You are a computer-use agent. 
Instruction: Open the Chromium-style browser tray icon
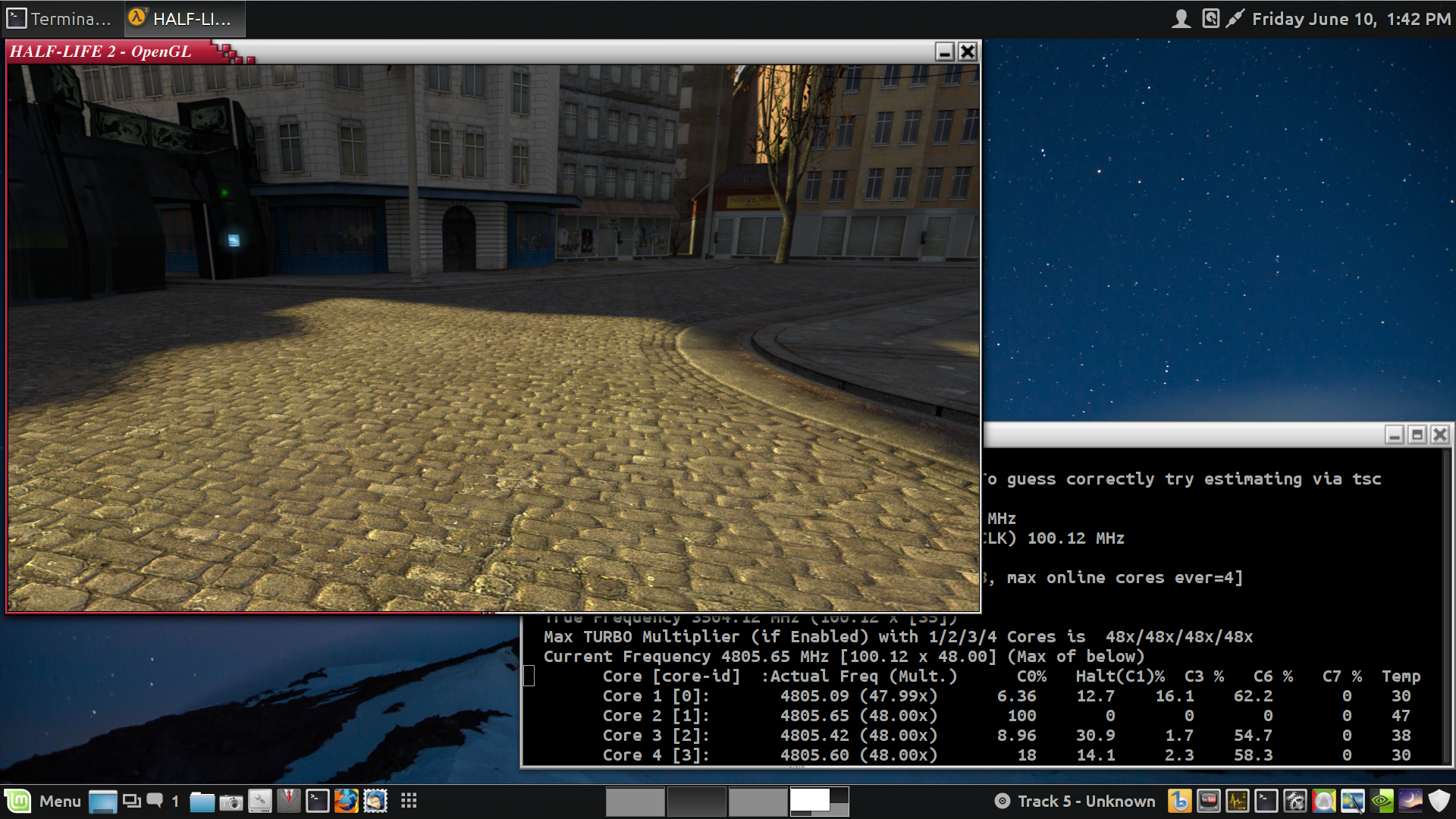[x=1323, y=801]
